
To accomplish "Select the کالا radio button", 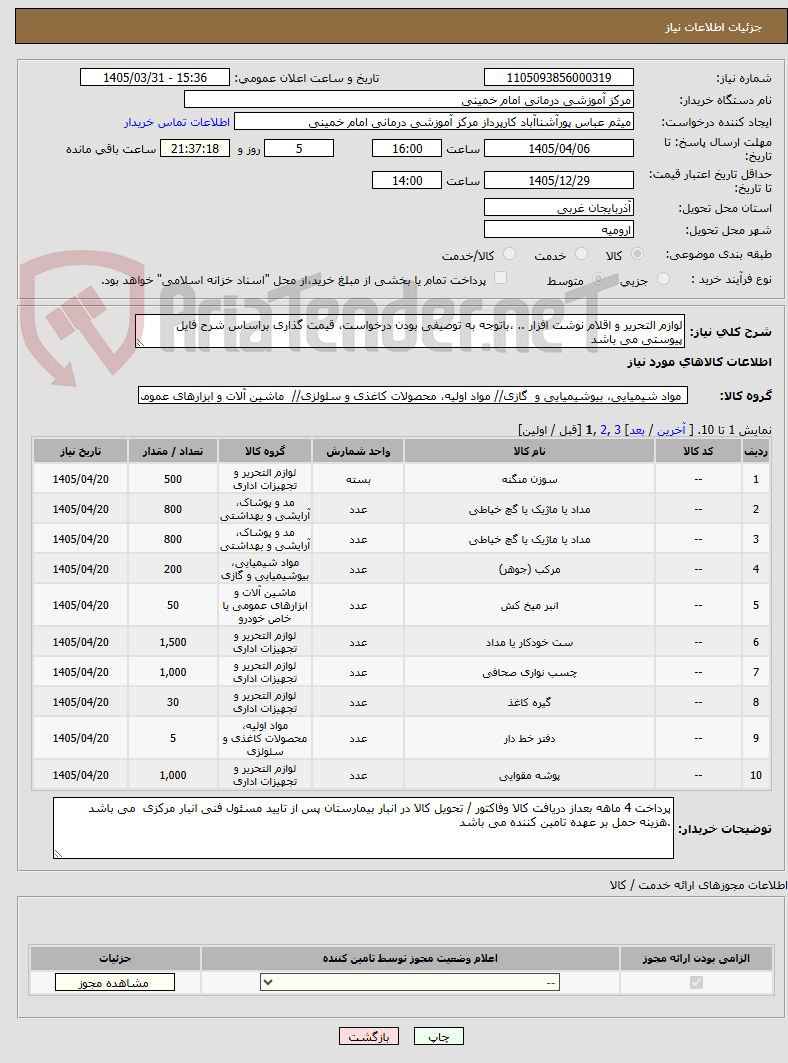I will [637, 254].
